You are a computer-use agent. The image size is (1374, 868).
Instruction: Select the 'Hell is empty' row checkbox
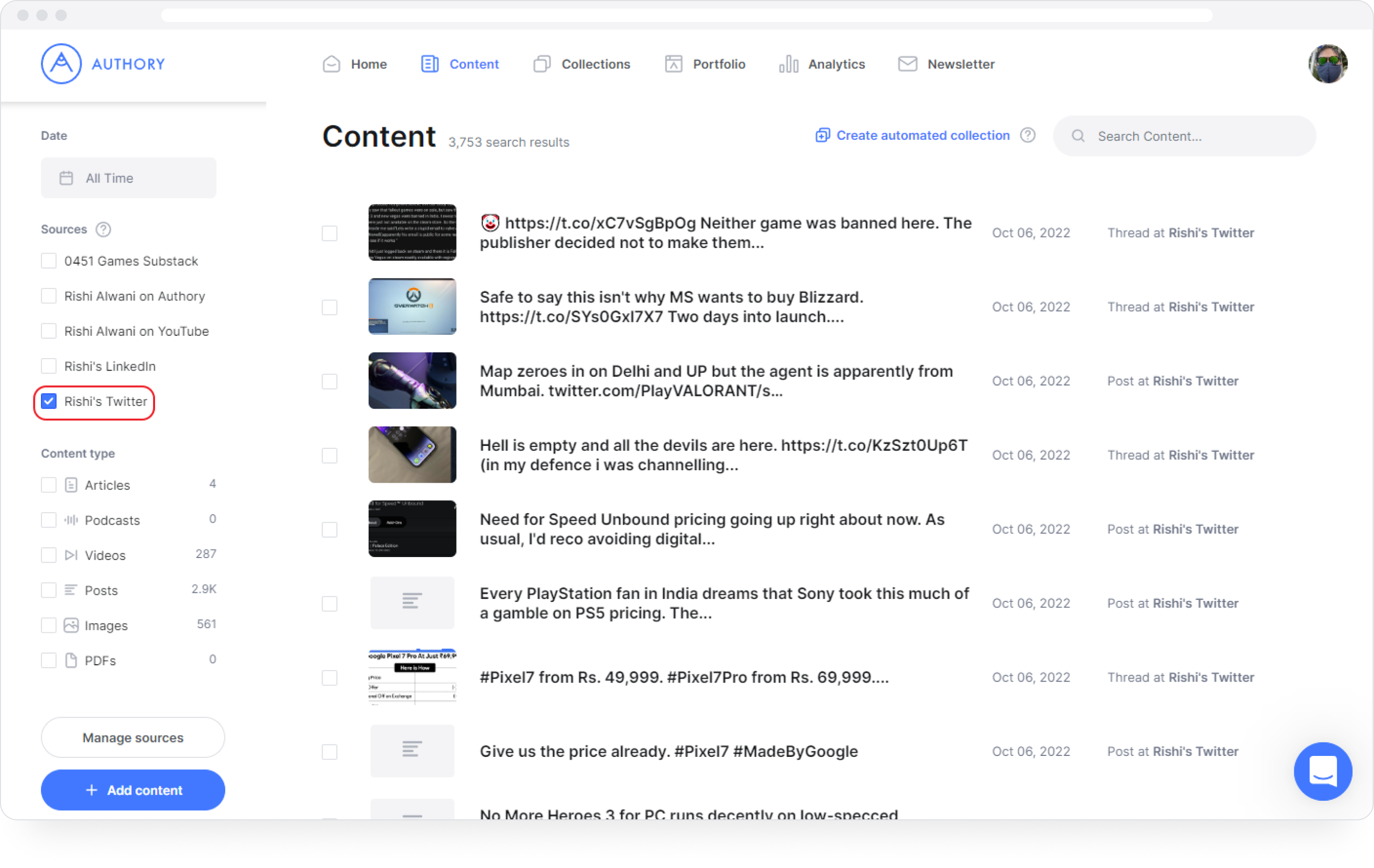click(x=329, y=455)
